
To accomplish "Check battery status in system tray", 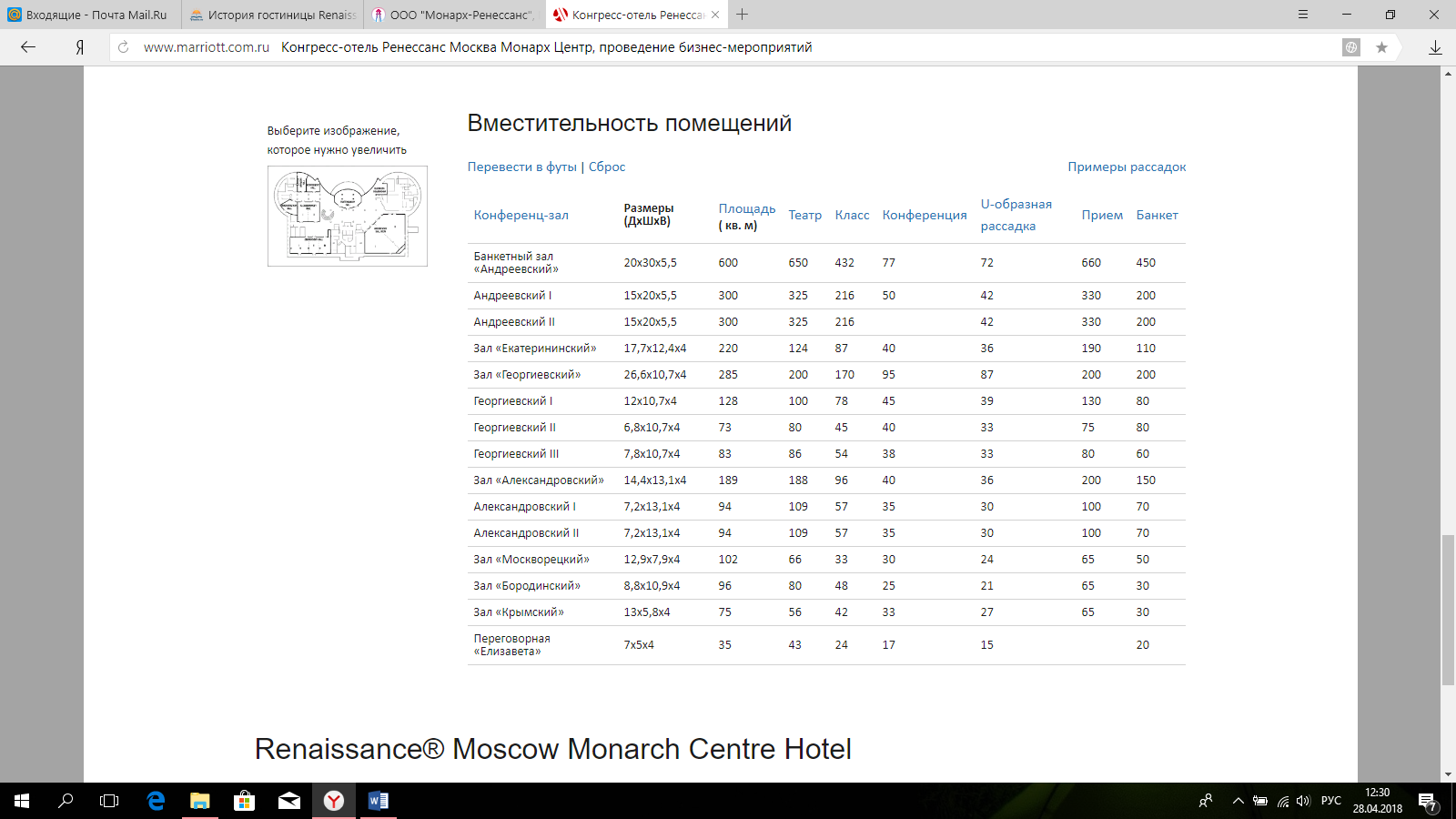I will 1260,801.
